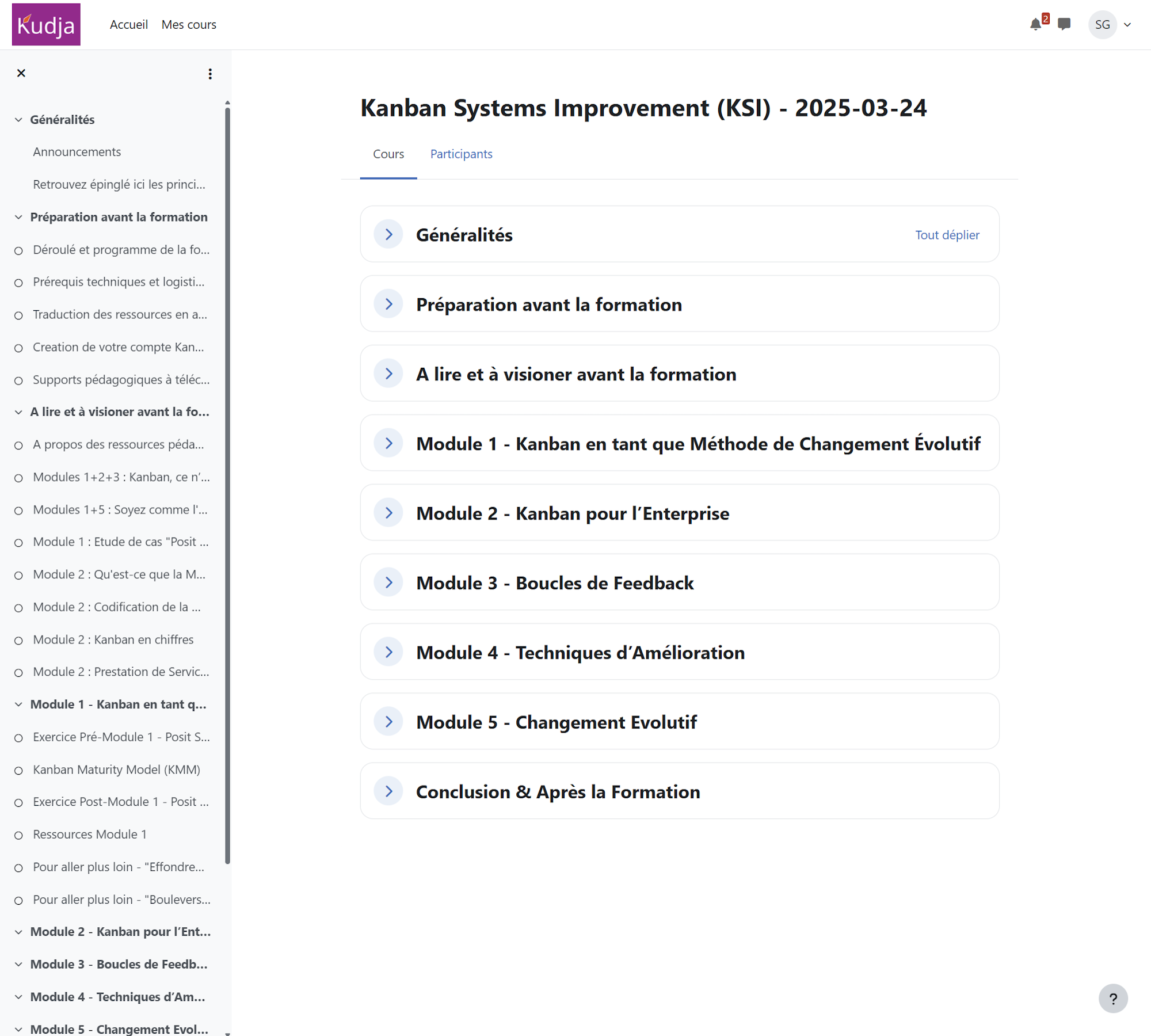Open Module 1 : Etude de cas item
The image size is (1151, 1036).
tap(121, 542)
